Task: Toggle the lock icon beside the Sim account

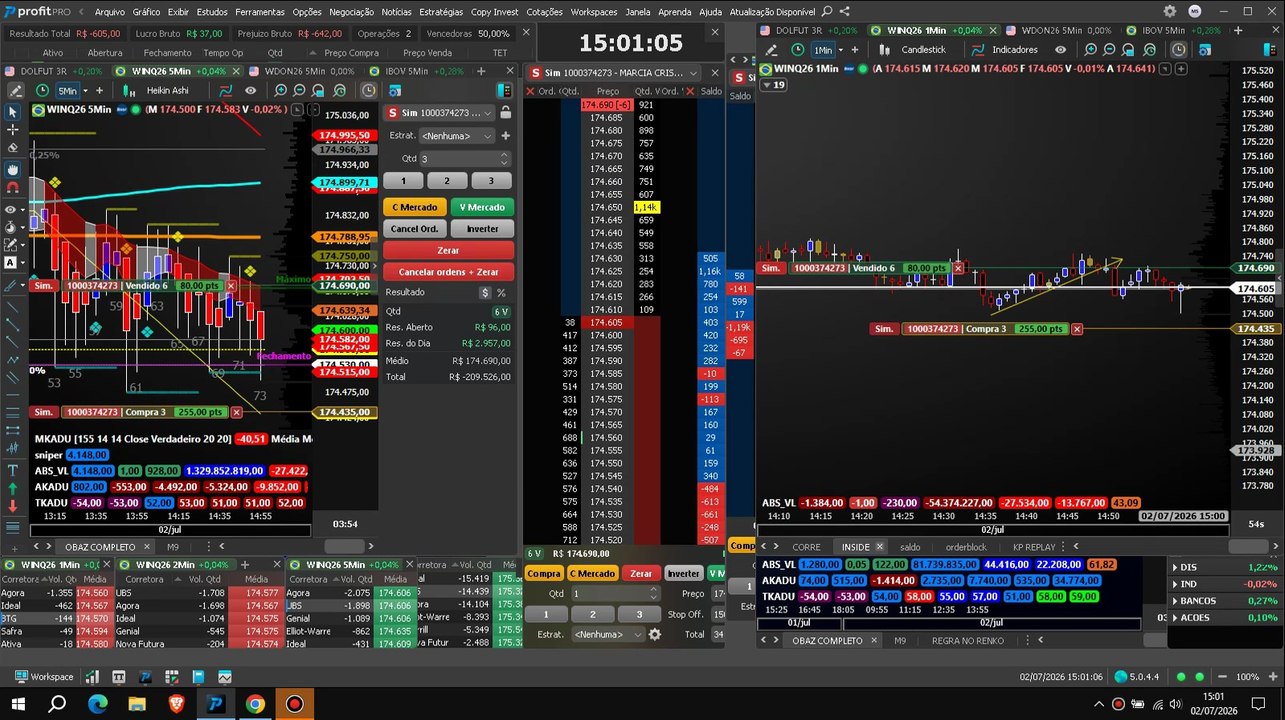Action: click(505, 113)
